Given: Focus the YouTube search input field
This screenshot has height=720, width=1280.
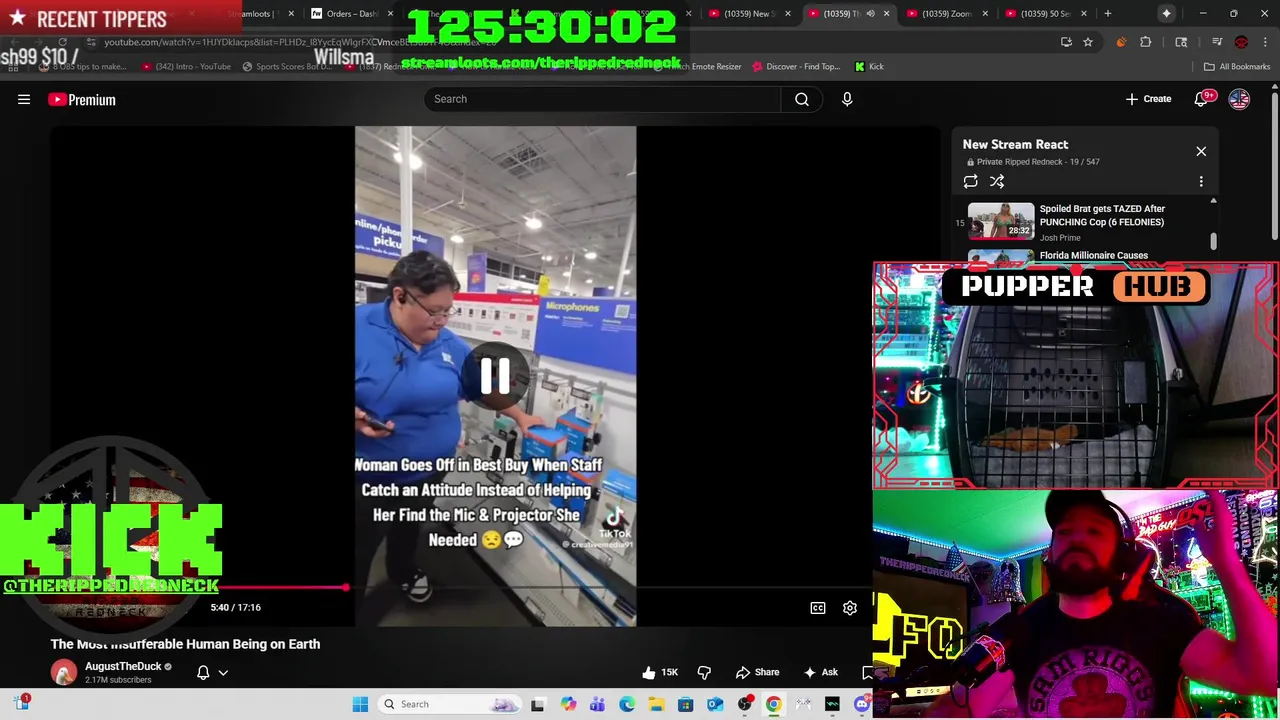Looking at the screenshot, I should 602,99.
